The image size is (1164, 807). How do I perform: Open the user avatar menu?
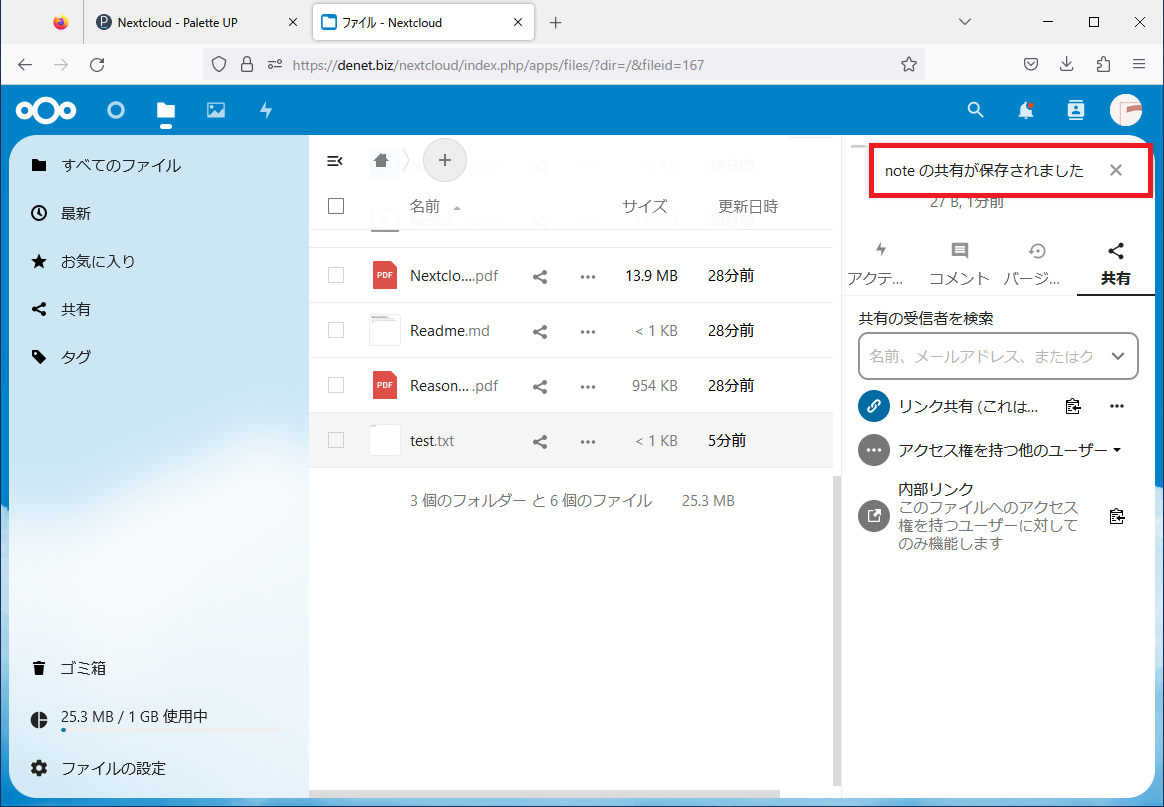[1125, 111]
